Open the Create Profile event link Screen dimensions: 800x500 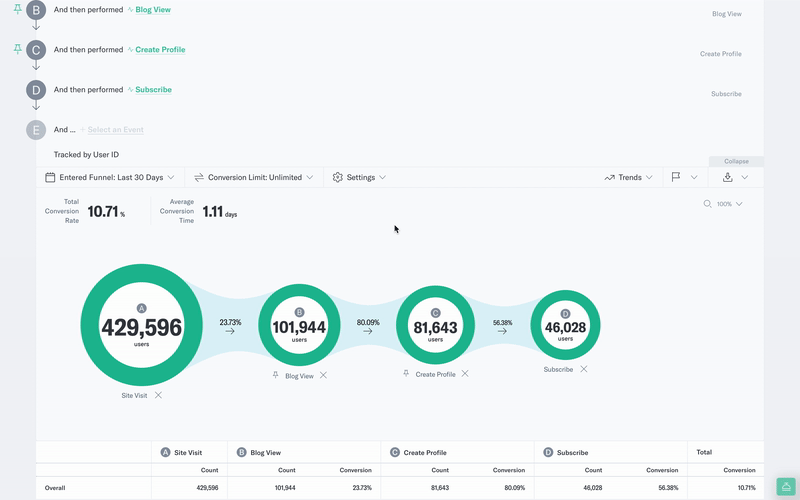coord(160,49)
